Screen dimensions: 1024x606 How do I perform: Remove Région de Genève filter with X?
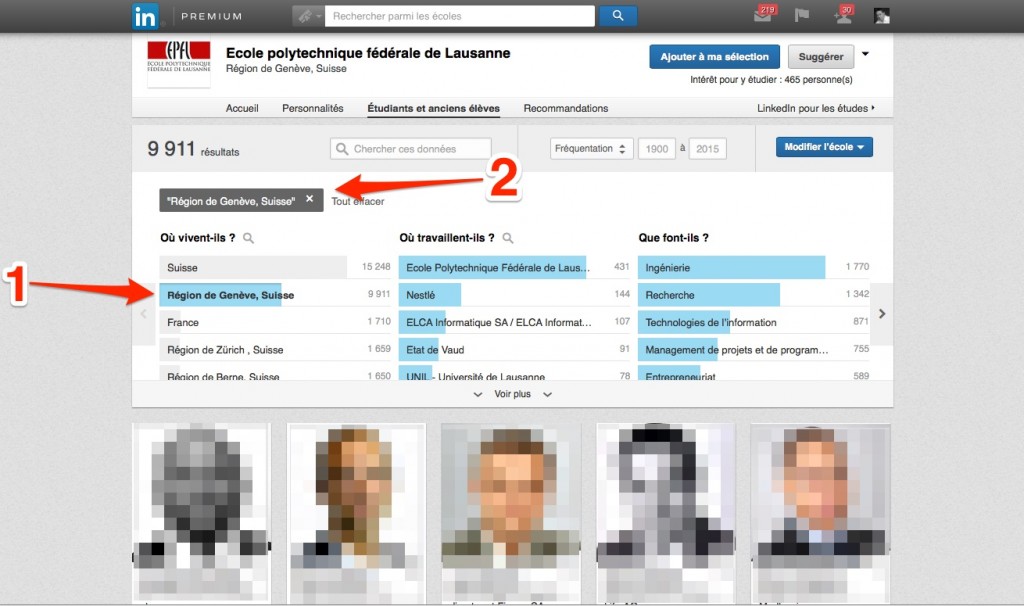pyautogui.click(x=310, y=199)
